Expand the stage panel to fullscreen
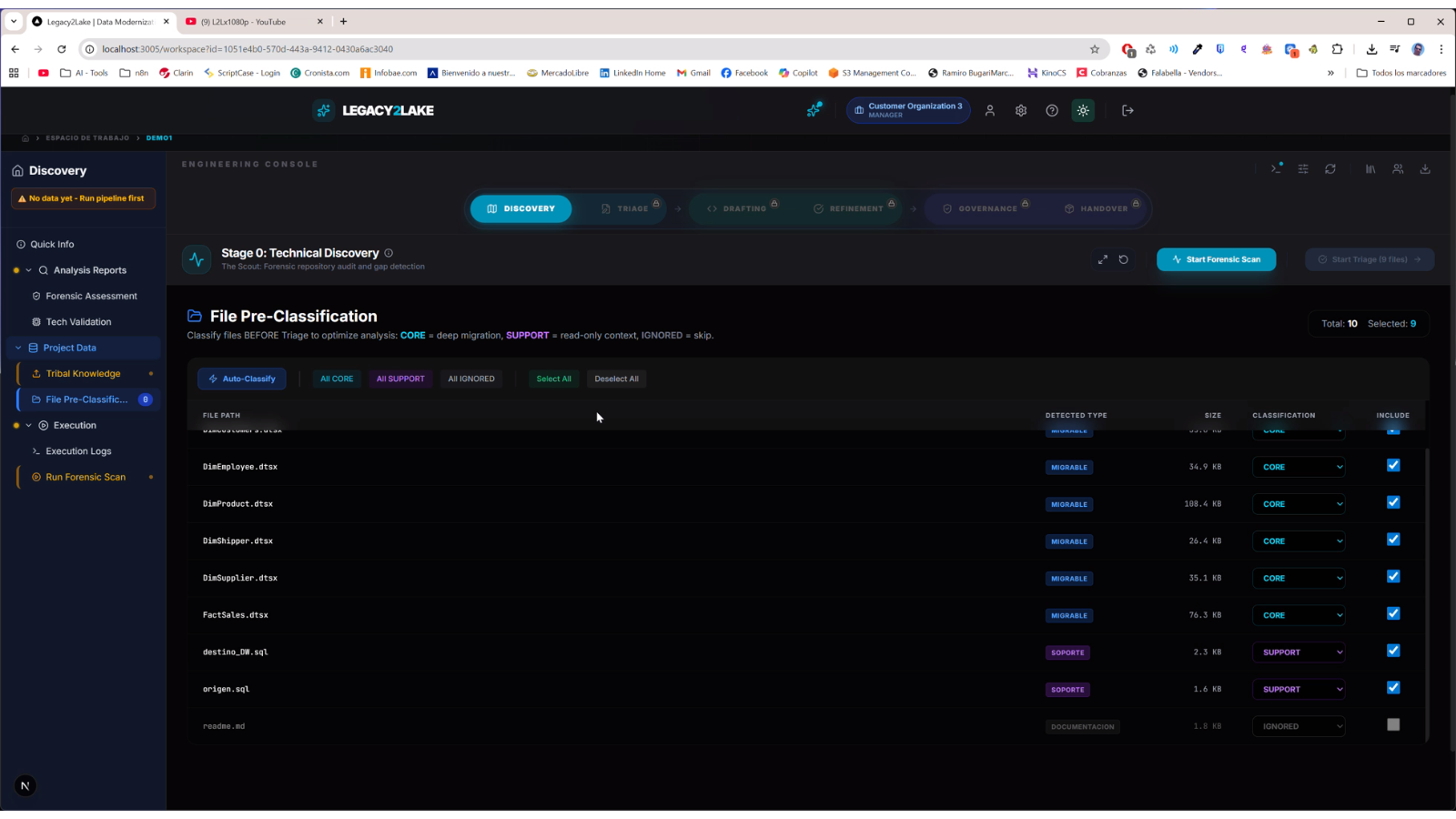The image size is (1456, 819). 1103,259
